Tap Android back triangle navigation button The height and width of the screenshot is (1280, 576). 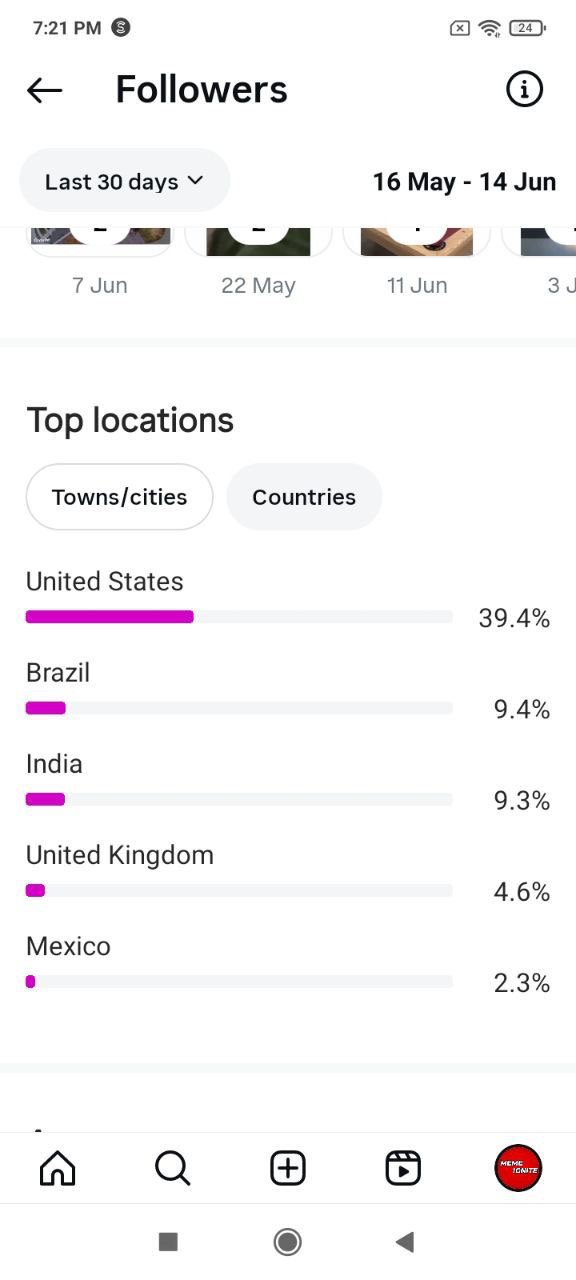pos(404,1242)
